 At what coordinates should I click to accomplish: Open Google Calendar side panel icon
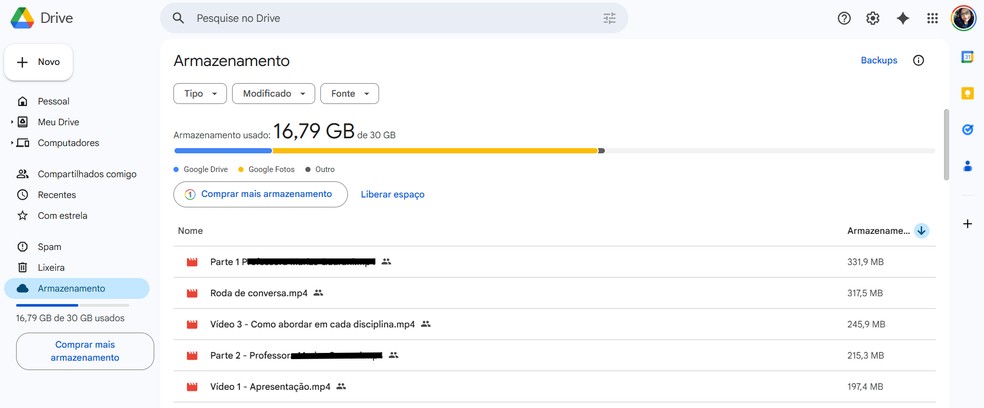click(x=967, y=57)
